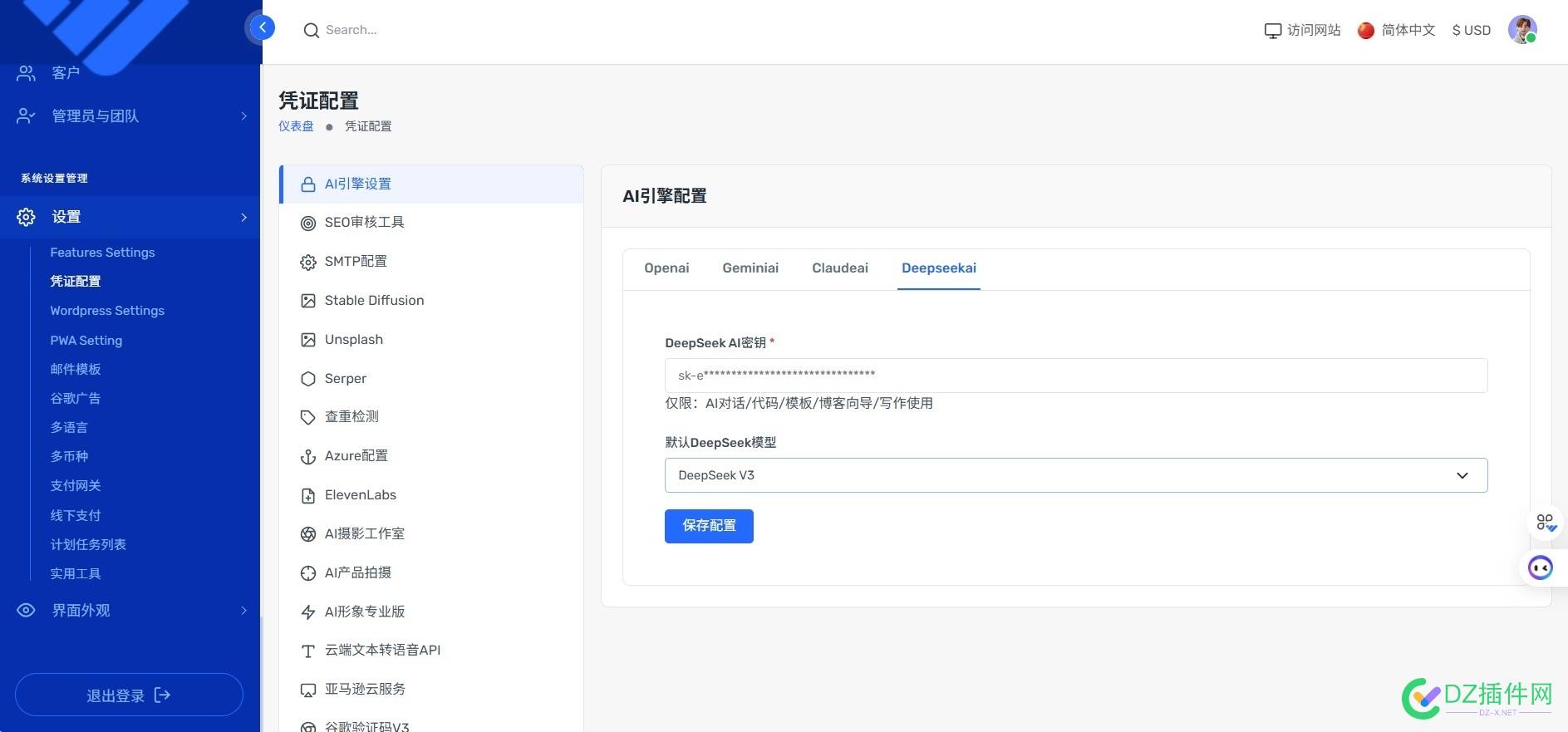The height and width of the screenshot is (732, 1568).
Task: Click the 客户 people icon
Action: (26, 73)
